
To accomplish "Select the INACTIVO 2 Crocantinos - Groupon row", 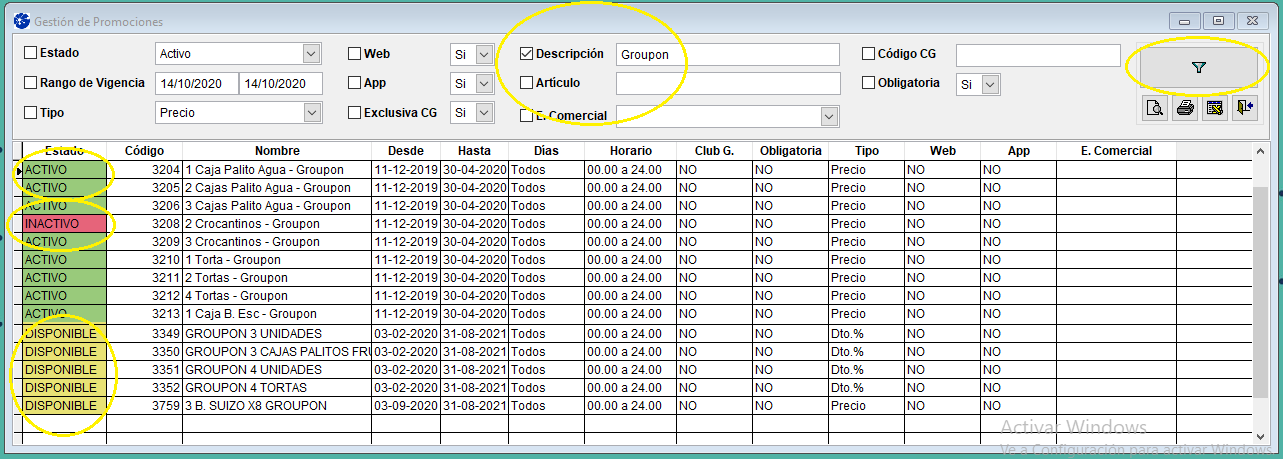I will coord(250,224).
